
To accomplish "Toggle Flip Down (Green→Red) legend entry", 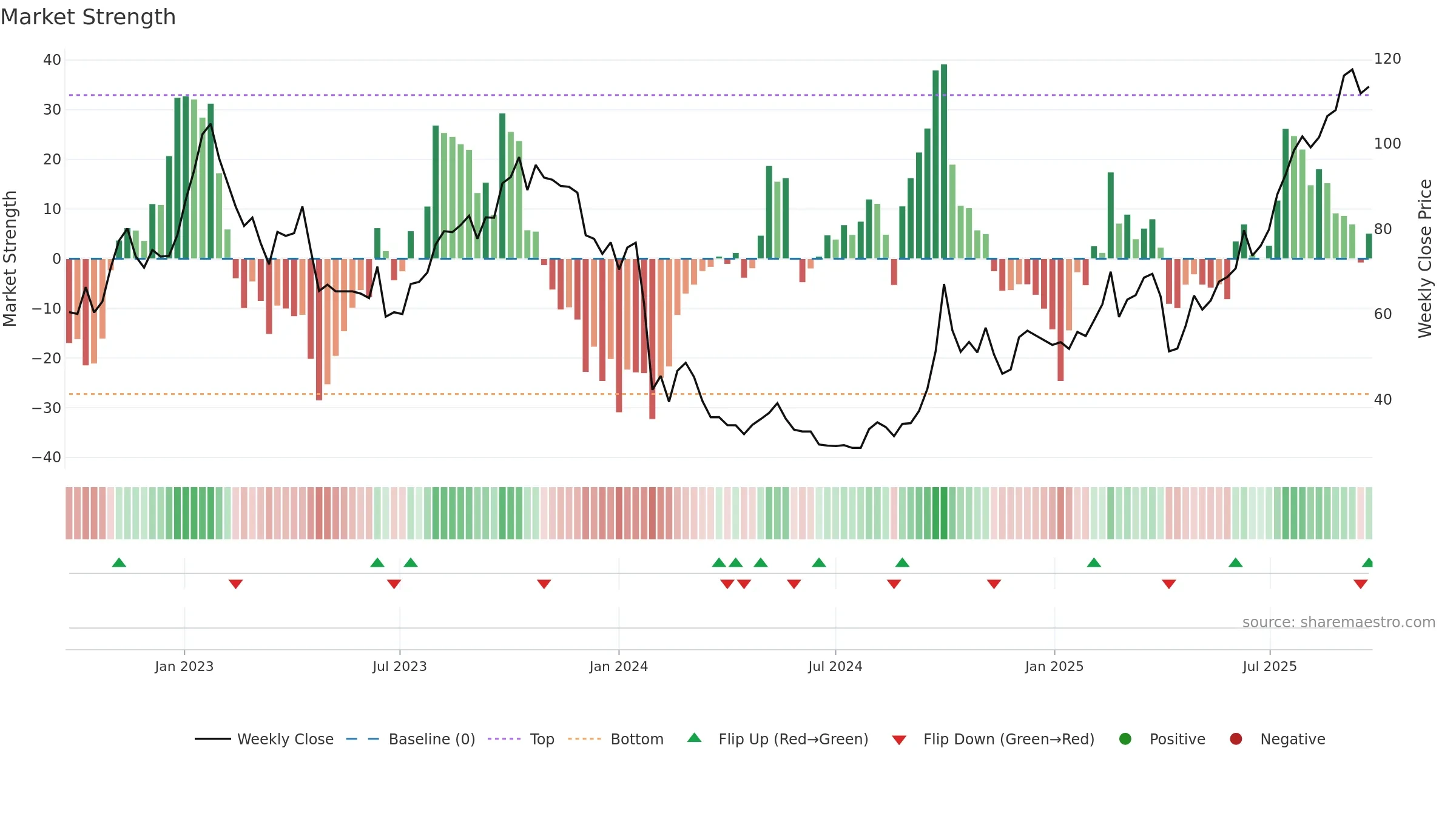I will tap(993, 739).
